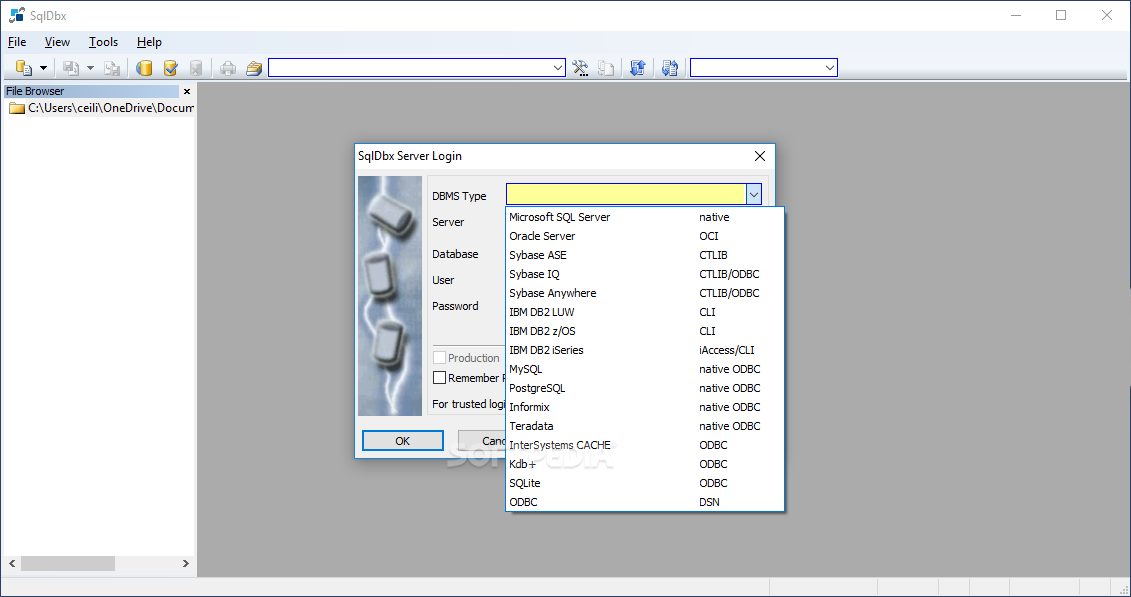Click the blue arrows with sheet icon

[669, 68]
